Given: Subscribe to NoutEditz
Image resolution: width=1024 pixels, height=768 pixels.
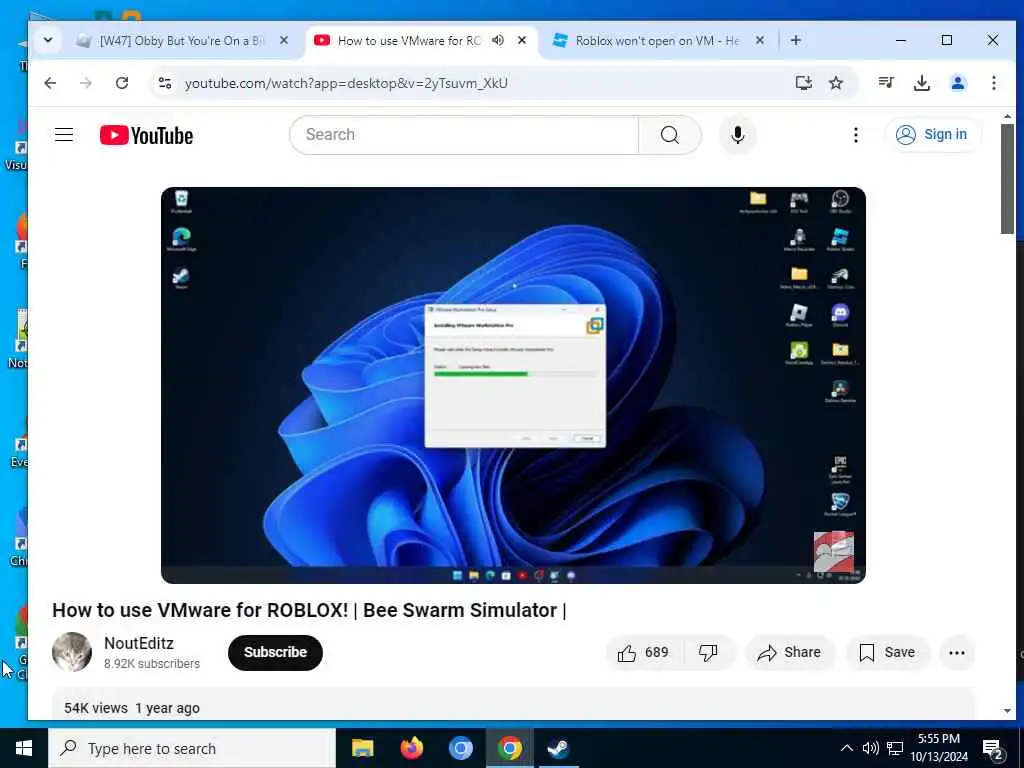Looking at the screenshot, I should pyautogui.click(x=275, y=652).
